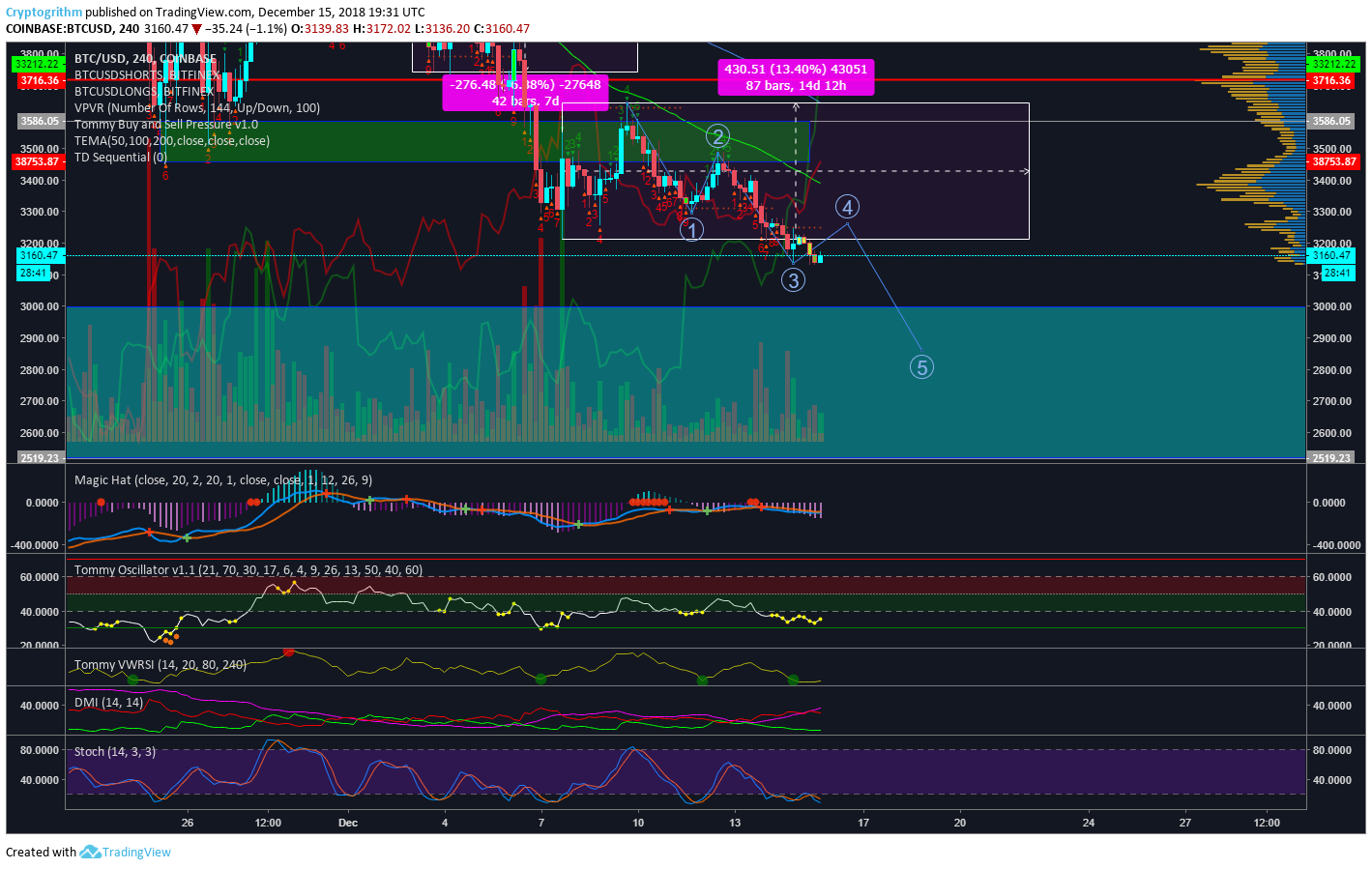This screenshot has width=1372, height=869.
Task: Click the Tommy Buy and Sell Pressure v1.0 label
Action: (166, 125)
